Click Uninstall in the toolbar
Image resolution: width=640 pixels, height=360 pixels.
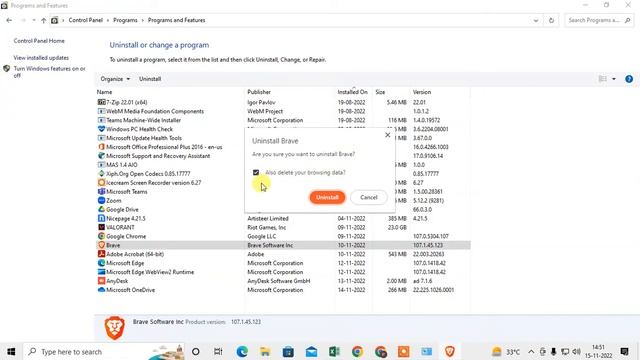pos(150,79)
